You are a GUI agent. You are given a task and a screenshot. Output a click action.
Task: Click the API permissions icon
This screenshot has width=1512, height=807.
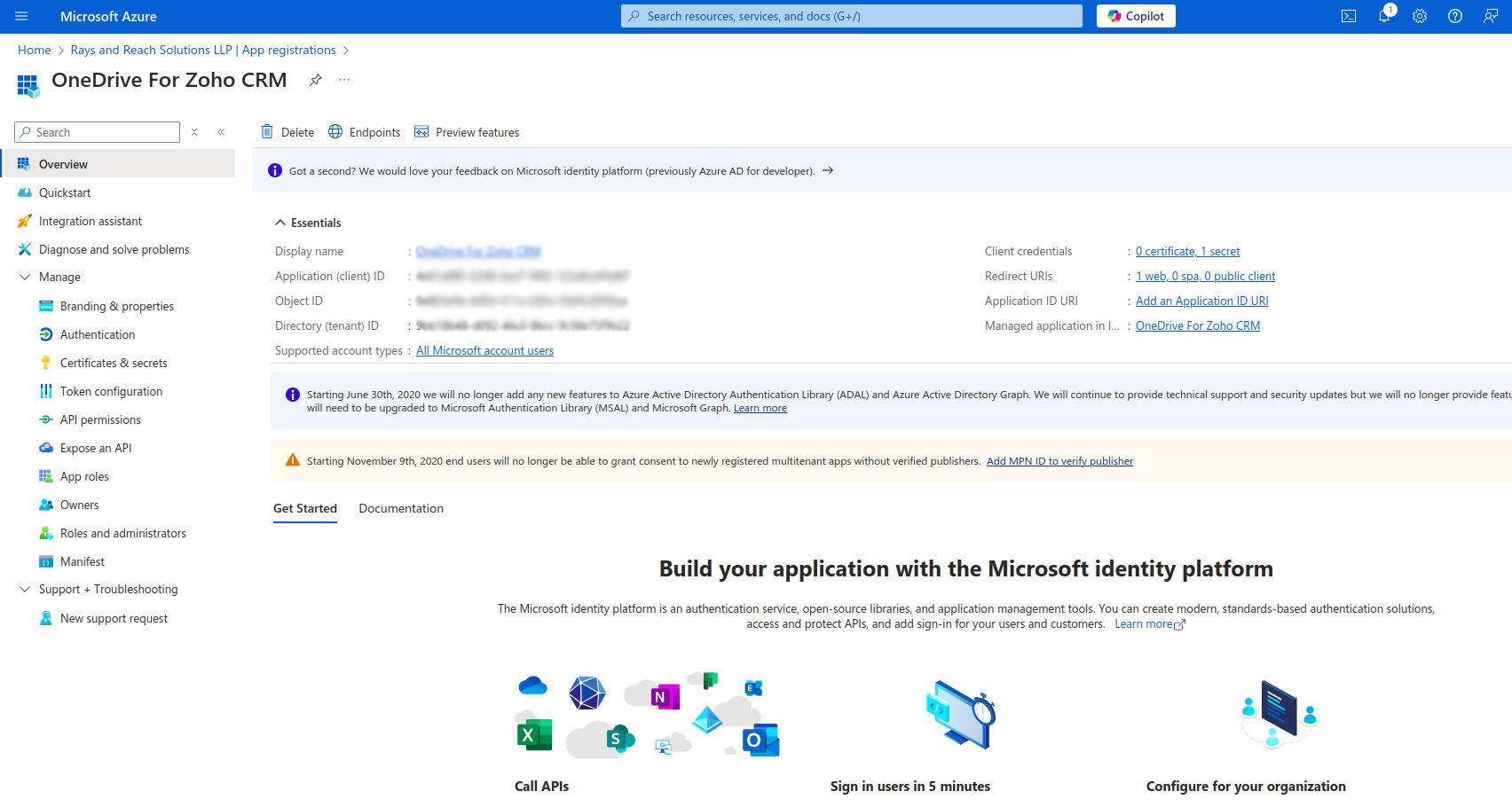point(46,419)
